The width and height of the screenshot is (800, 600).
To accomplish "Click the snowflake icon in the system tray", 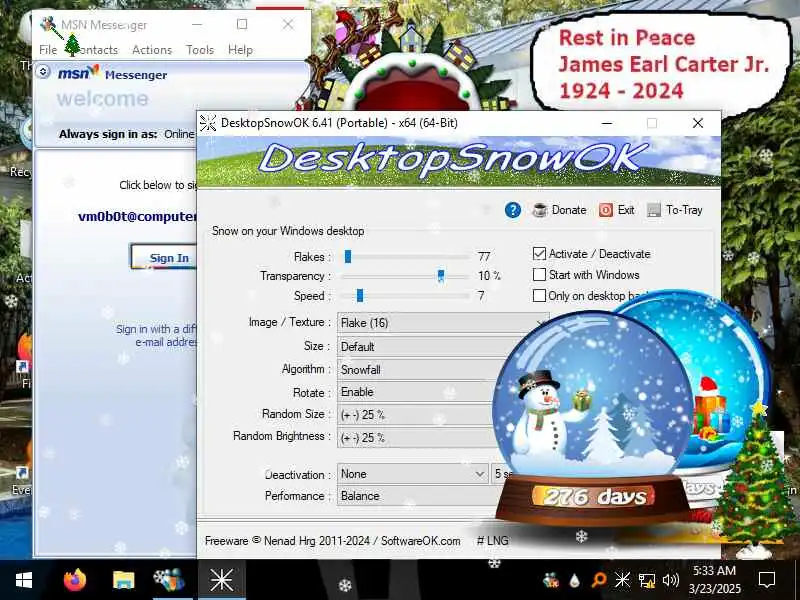I will pyautogui.click(x=622, y=580).
